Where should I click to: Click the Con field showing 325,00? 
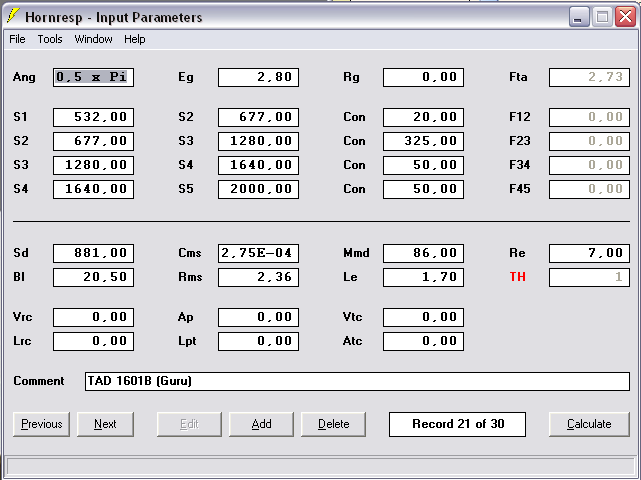[x=424, y=141]
